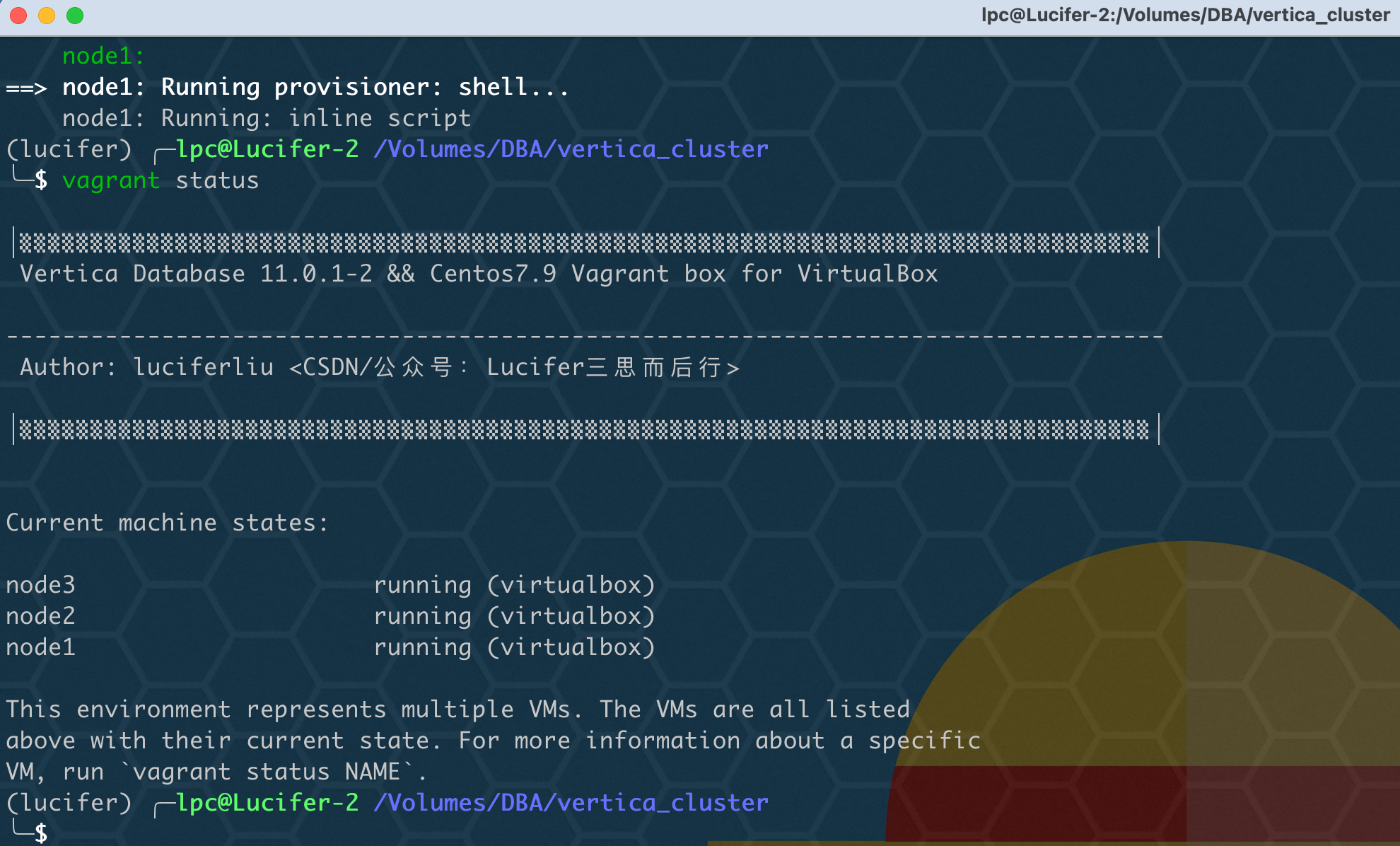
Task: Click 'running (virtualbox)' status for node1
Action: pyautogui.click(x=514, y=648)
